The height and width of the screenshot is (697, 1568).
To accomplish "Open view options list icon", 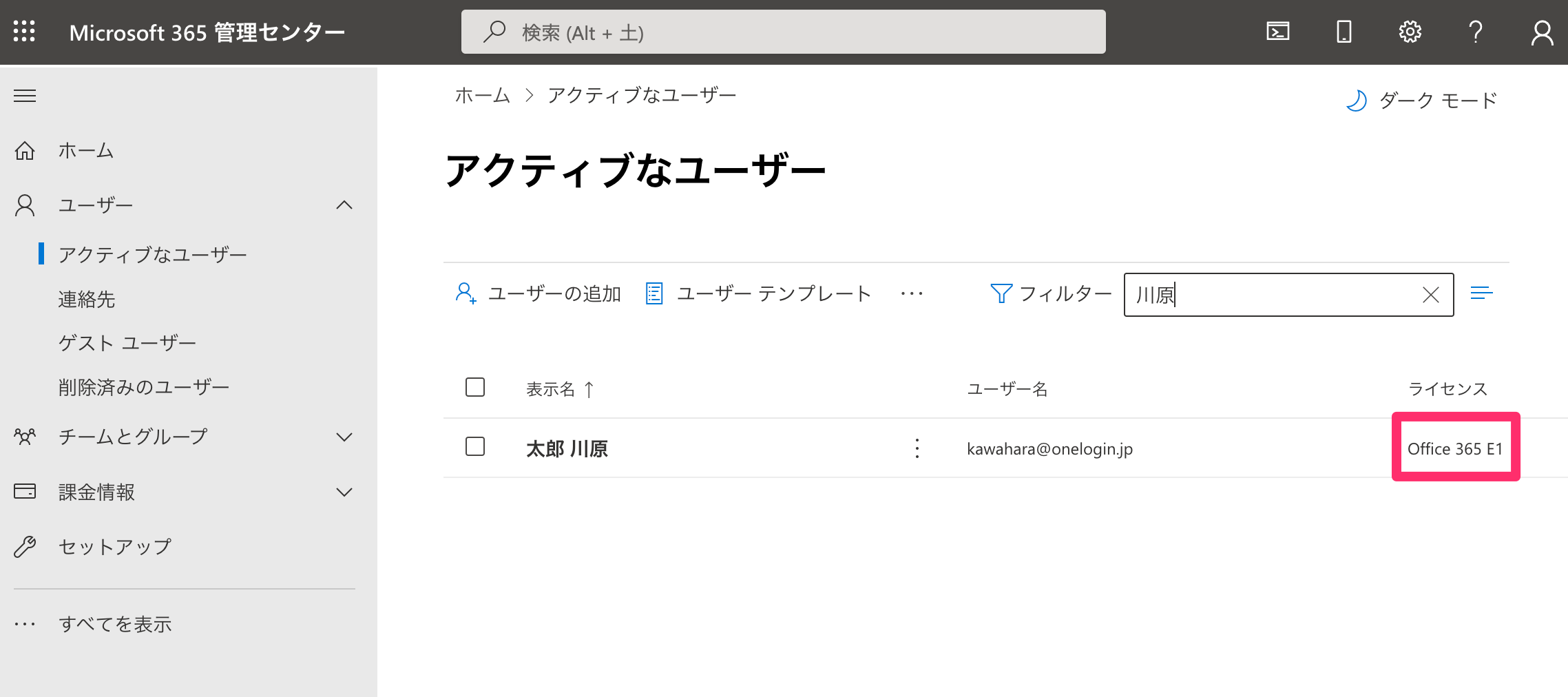I will pos(1481,293).
